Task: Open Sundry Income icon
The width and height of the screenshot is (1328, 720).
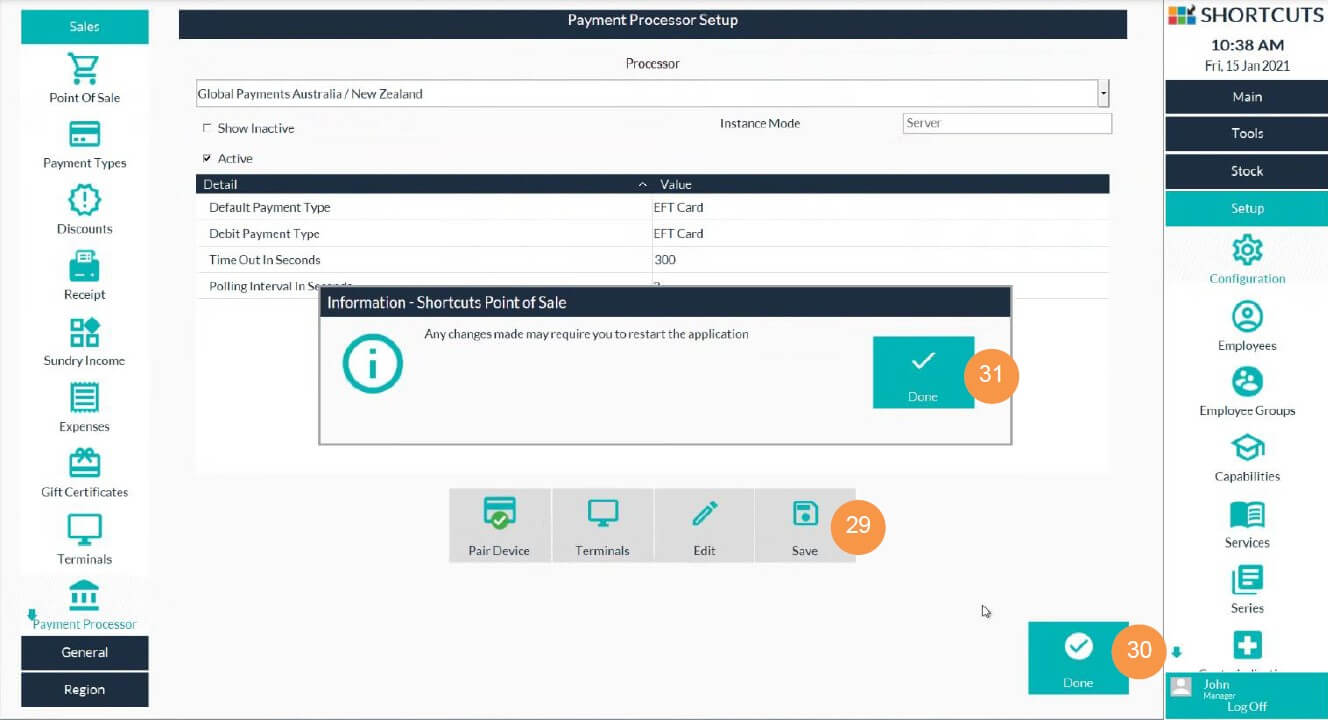Action: point(84,332)
